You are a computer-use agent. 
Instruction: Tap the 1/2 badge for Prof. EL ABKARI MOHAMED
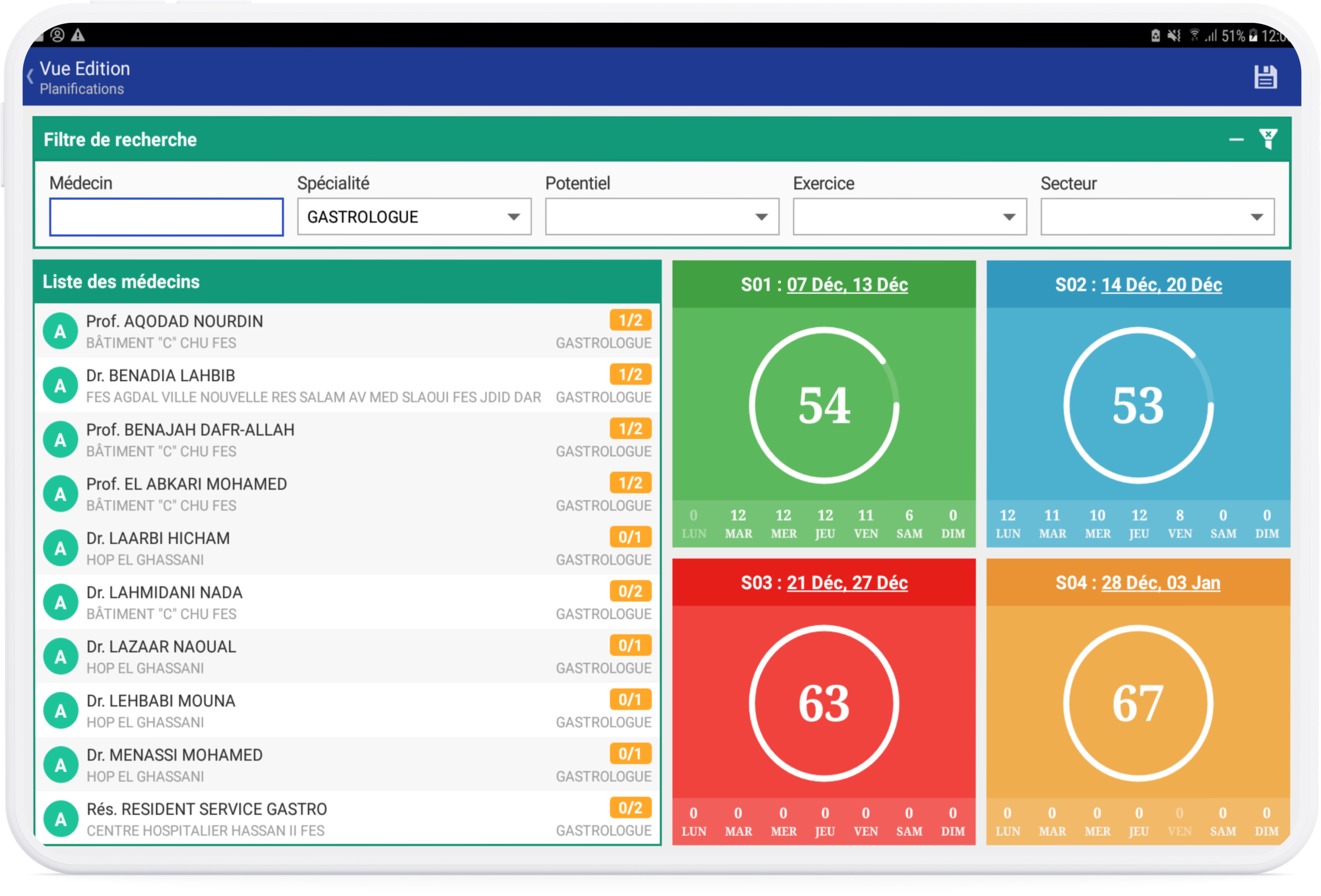pyautogui.click(x=631, y=483)
